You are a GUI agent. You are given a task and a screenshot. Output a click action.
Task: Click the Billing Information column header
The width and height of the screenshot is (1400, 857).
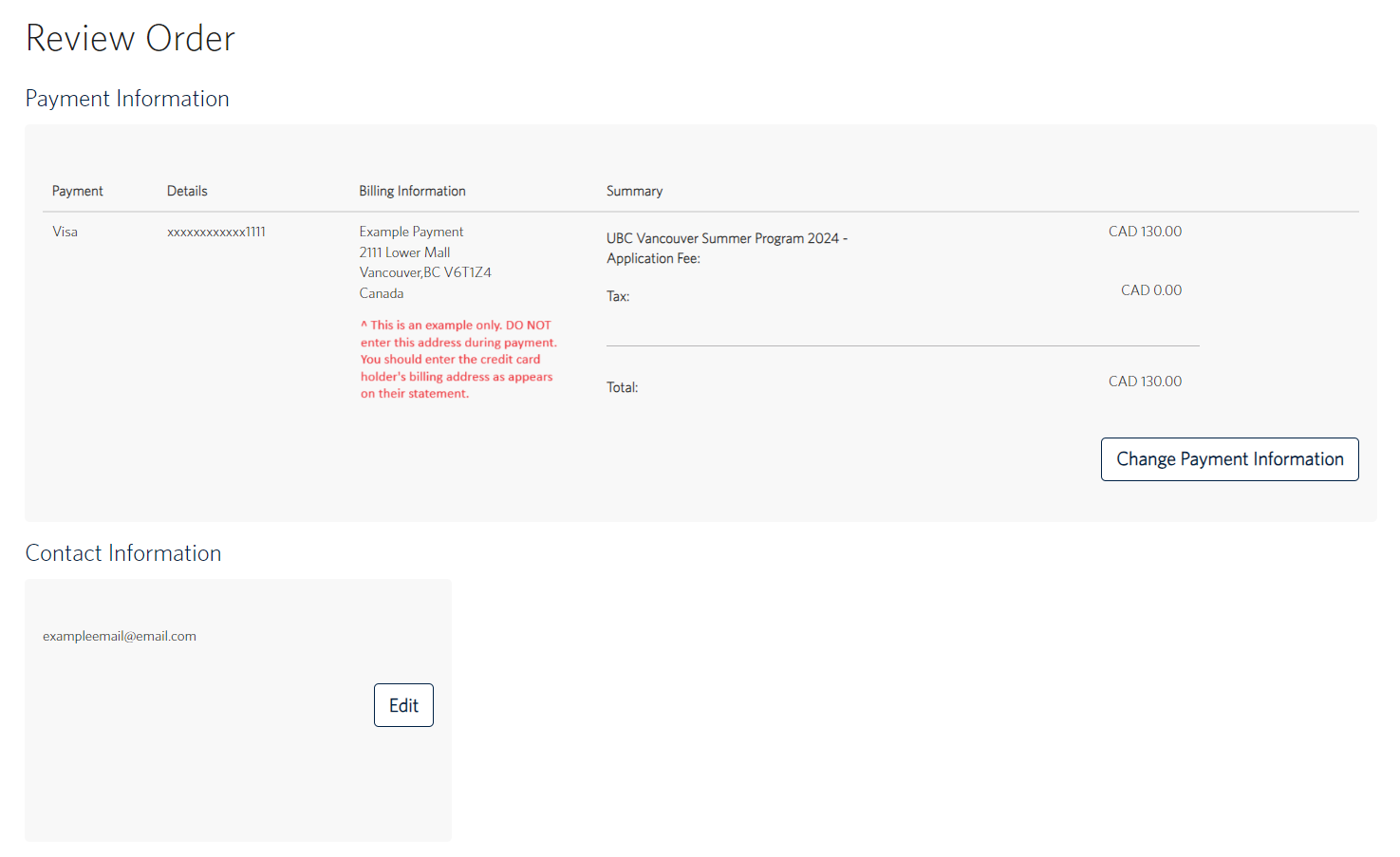coord(412,191)
